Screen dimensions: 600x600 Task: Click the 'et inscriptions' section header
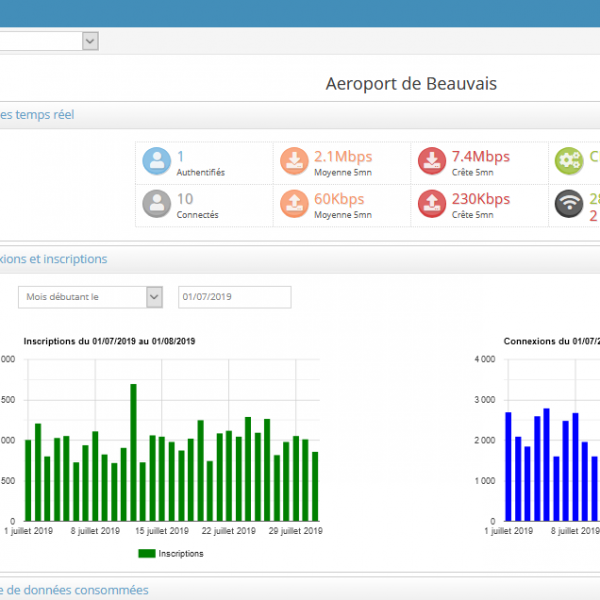(x=54, y=259)
